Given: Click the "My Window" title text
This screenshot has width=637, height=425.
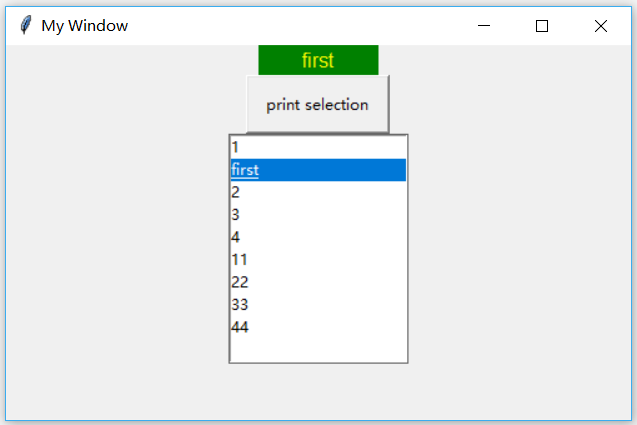Looking at the screenshot, I should tap(84, 26).
